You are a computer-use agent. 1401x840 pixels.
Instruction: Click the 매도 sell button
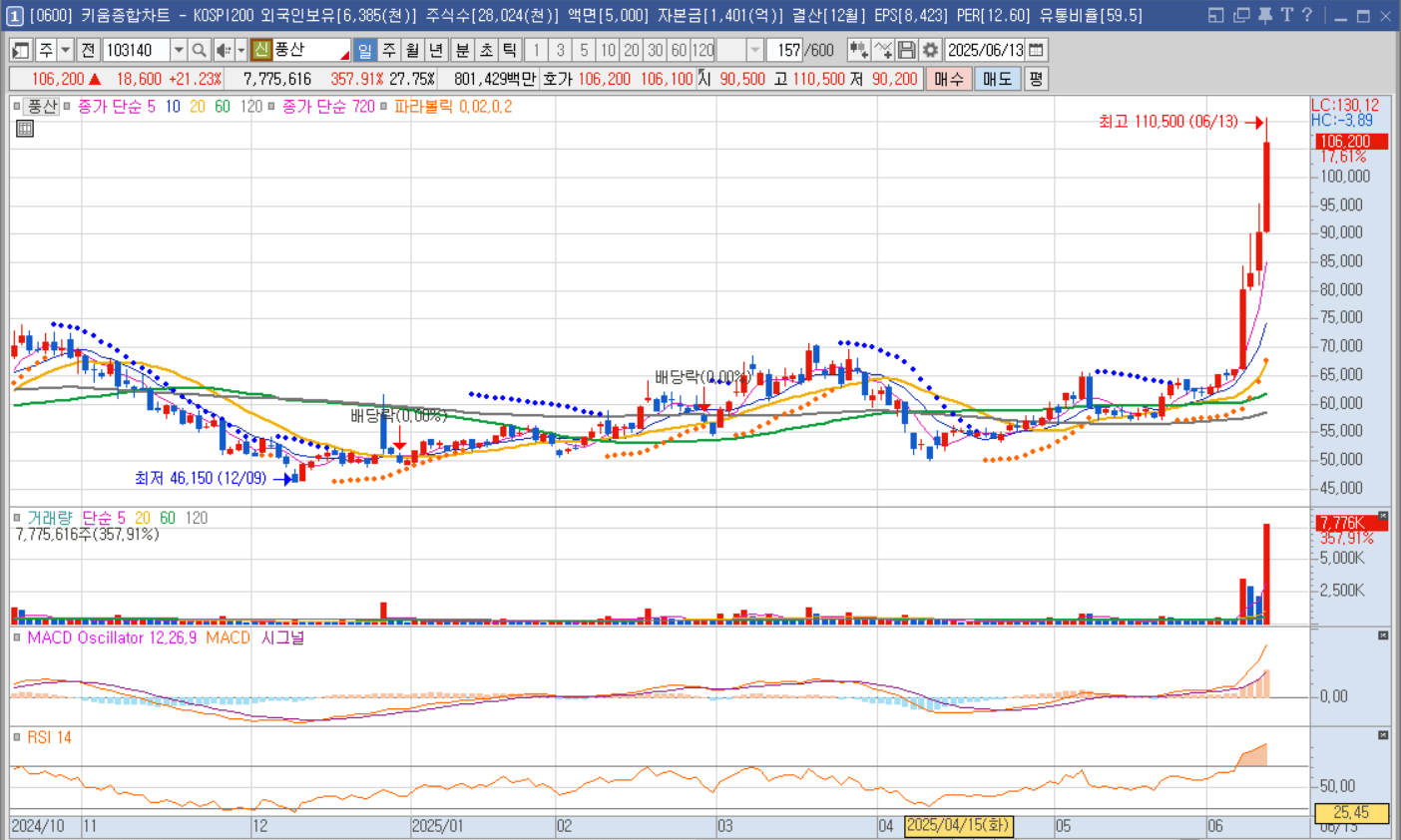click(x=997, y=79)
